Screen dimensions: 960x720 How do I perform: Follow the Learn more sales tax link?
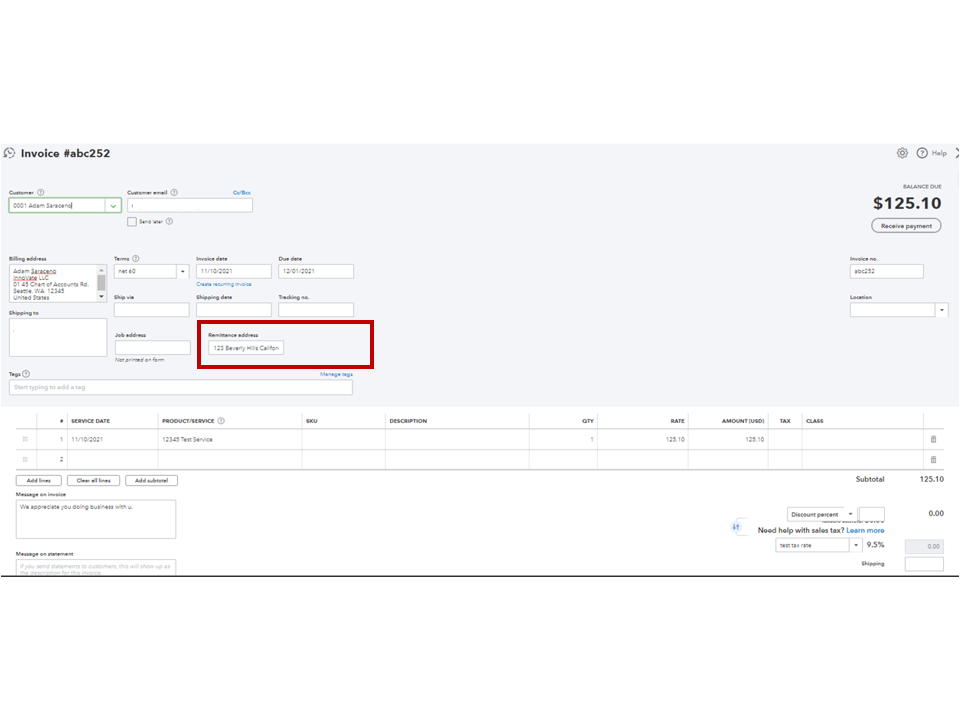click(x=865, y=530)
